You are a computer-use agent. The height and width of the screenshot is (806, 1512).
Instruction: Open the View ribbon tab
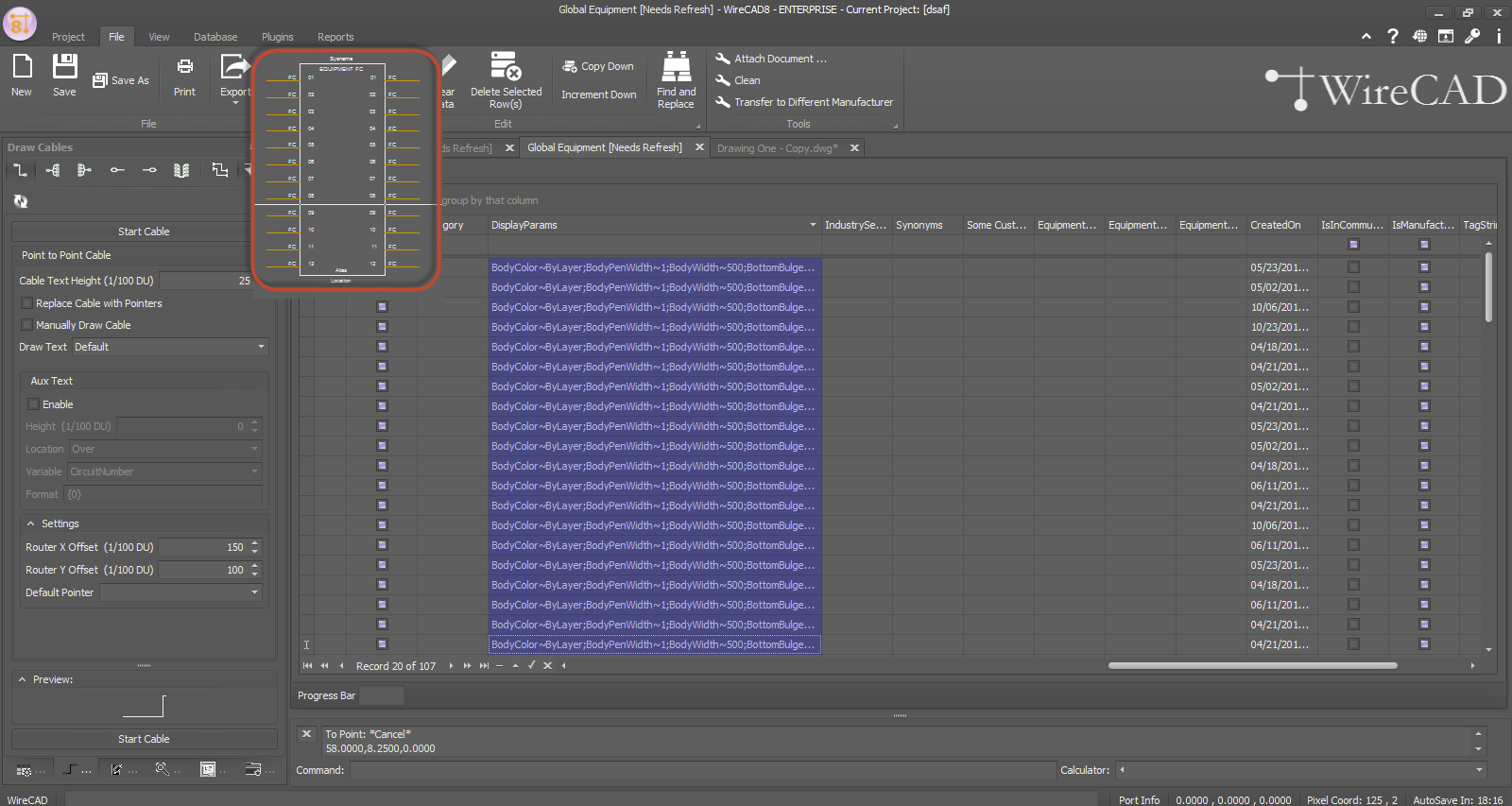(159, 37)
